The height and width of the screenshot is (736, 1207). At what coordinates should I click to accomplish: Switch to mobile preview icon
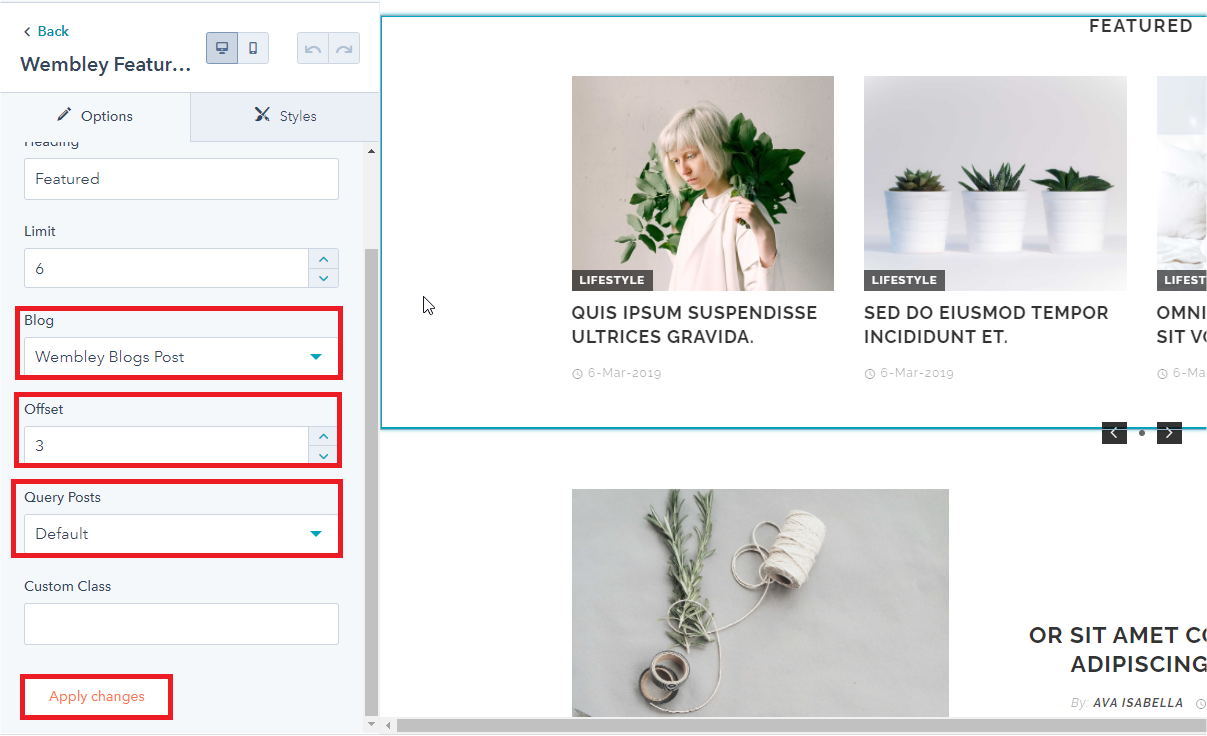coord(253,48)
